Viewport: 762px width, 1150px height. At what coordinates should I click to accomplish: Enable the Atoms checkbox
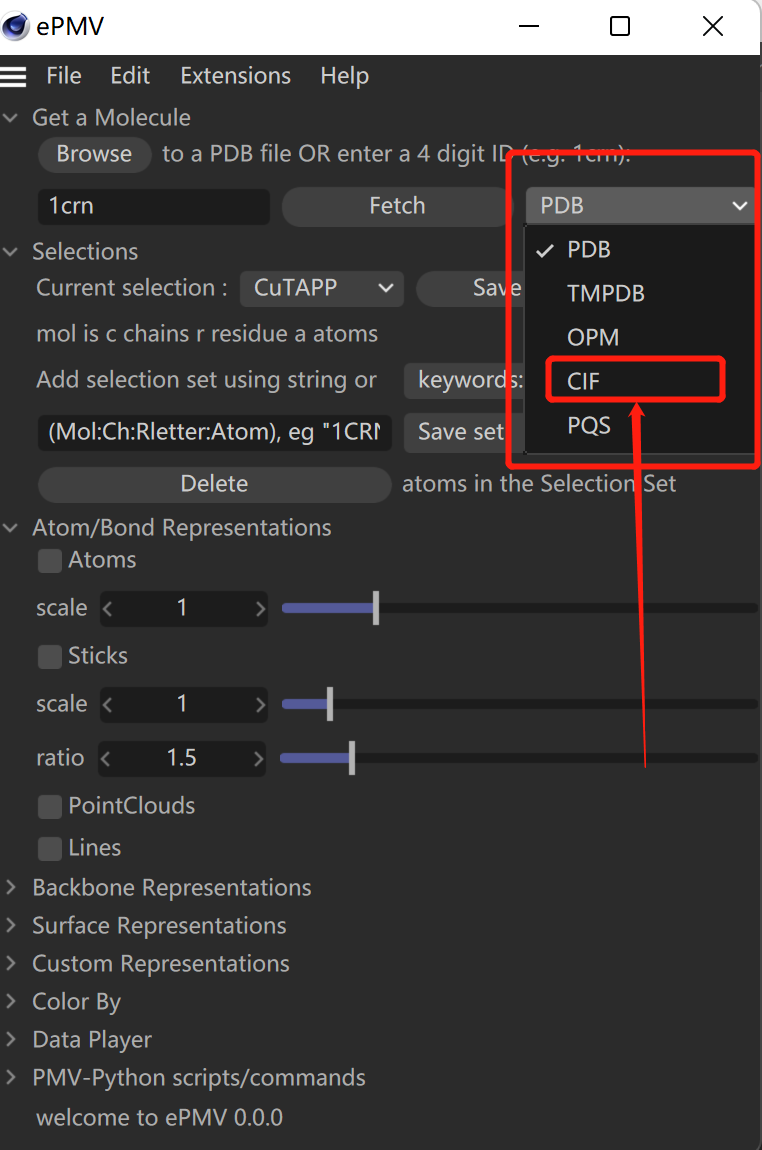click(50, 561)
